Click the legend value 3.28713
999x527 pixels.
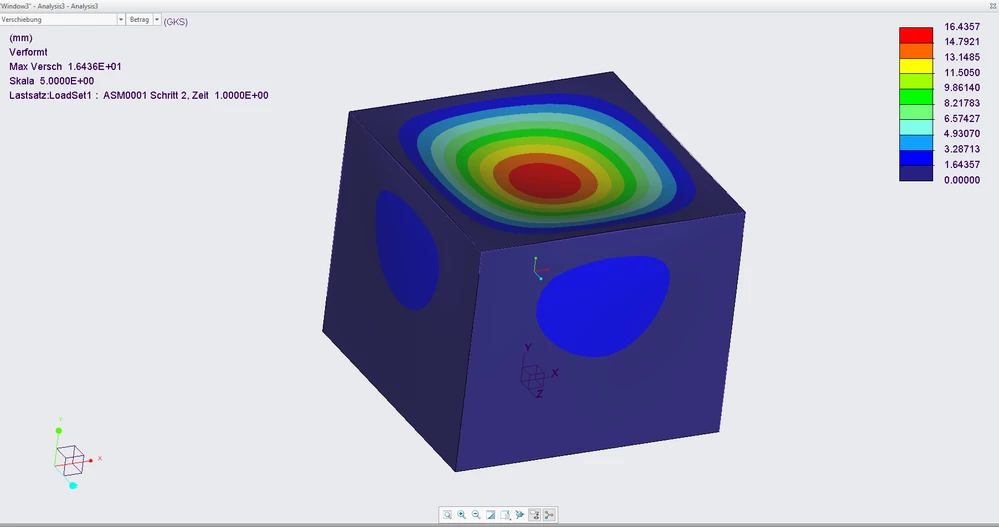pos(962,149)
